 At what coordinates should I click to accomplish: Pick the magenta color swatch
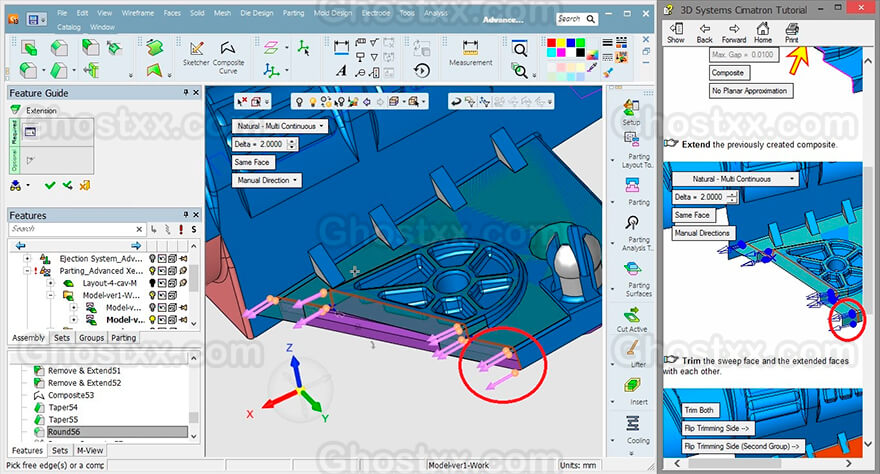[561, 53]
